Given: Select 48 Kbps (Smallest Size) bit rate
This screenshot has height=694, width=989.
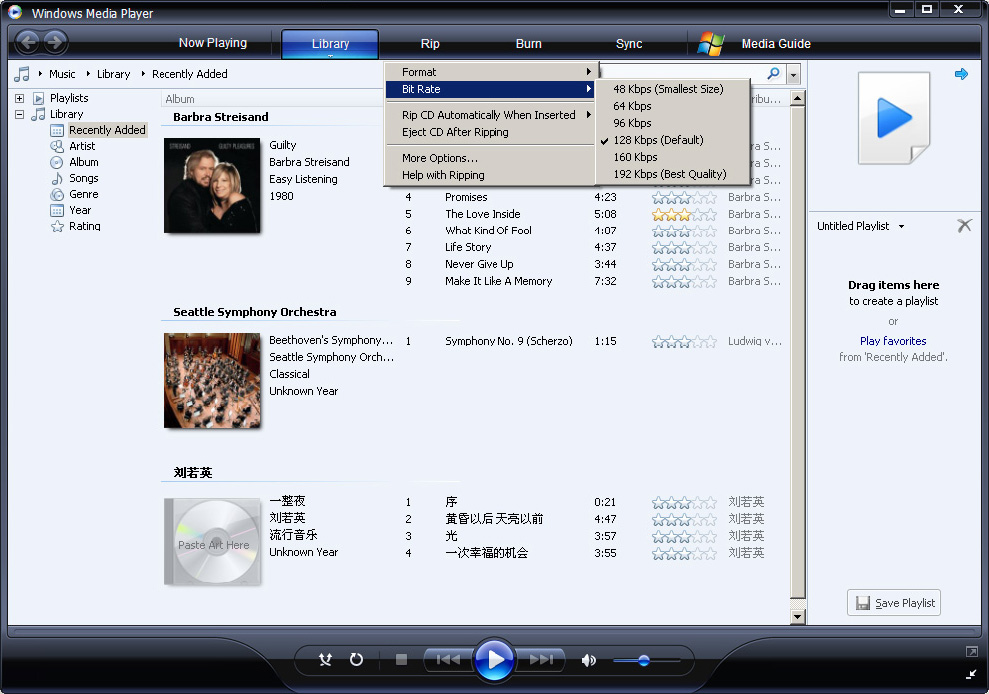Looking at the screenshot, I should [672, 89].
